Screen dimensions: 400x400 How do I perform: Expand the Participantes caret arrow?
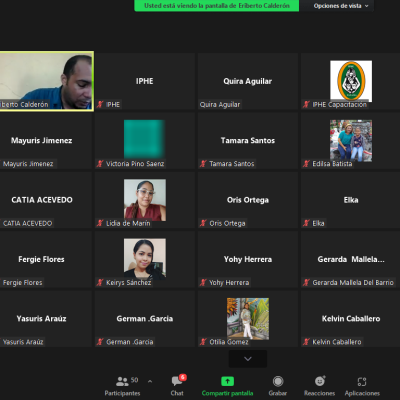point(150,381)
